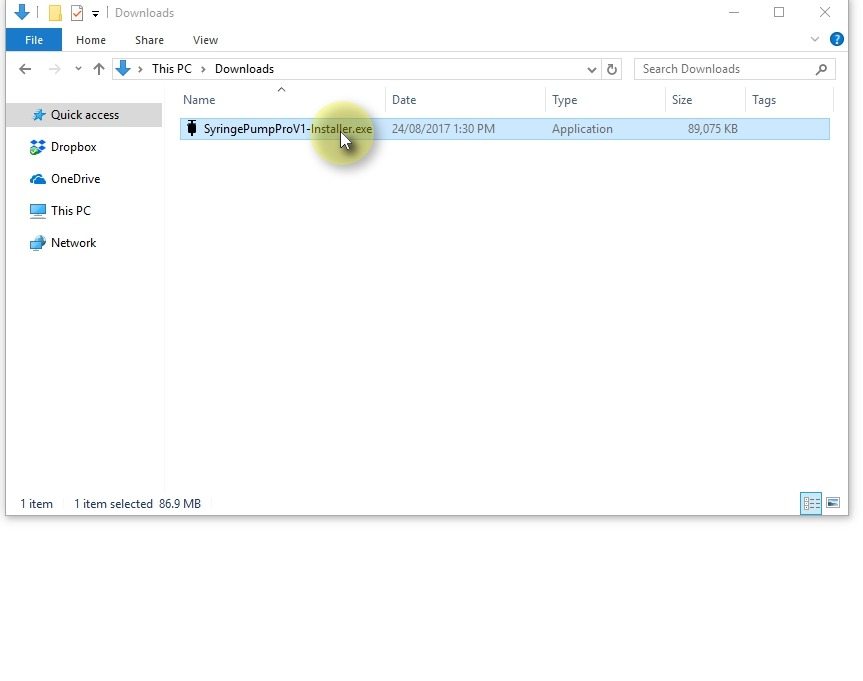Sort files by Date column header
Viewport: 863px width, 681px height.
pyautogui.click(x=465, y=100)
